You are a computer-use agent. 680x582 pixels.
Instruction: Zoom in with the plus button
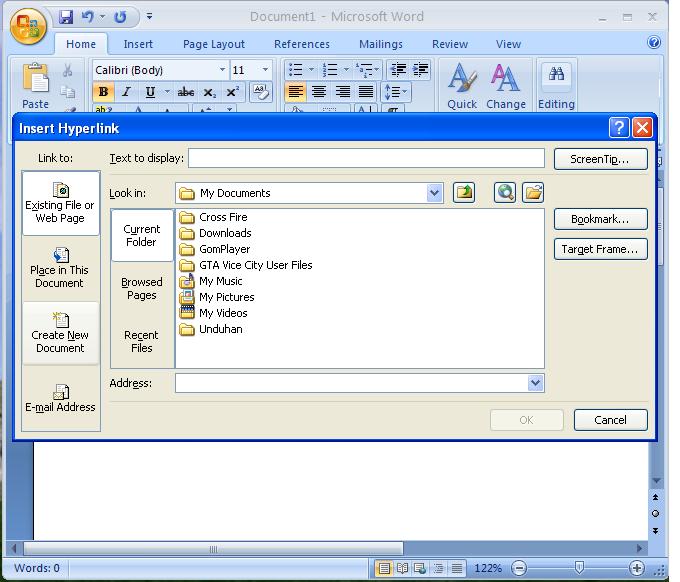(637, 568)
